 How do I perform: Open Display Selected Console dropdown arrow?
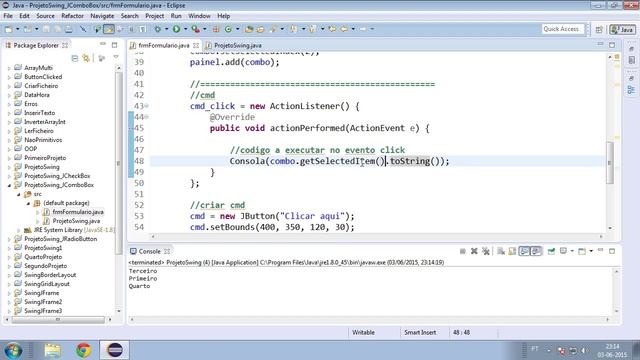572,251
